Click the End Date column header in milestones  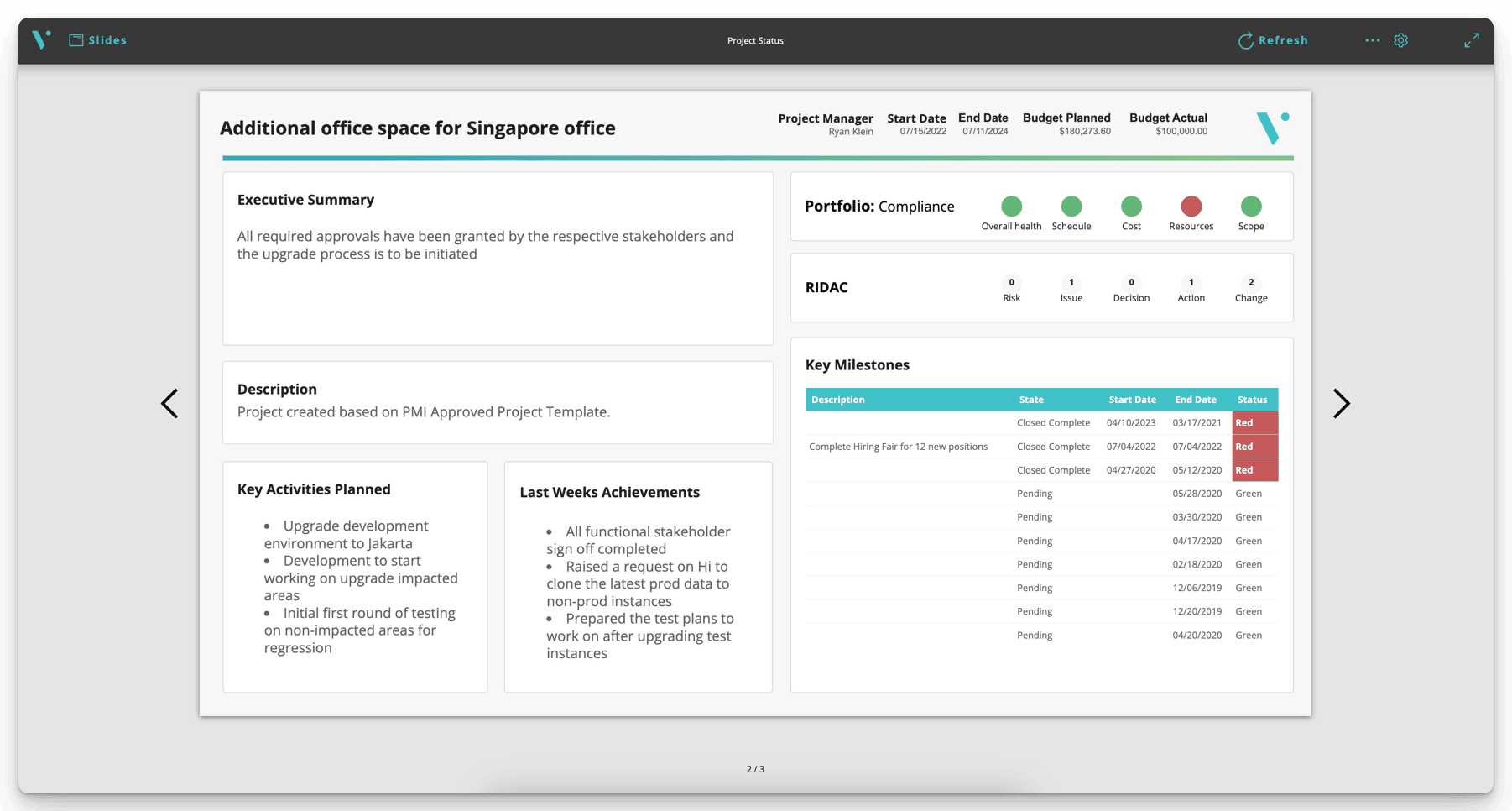coord(1196,400)
